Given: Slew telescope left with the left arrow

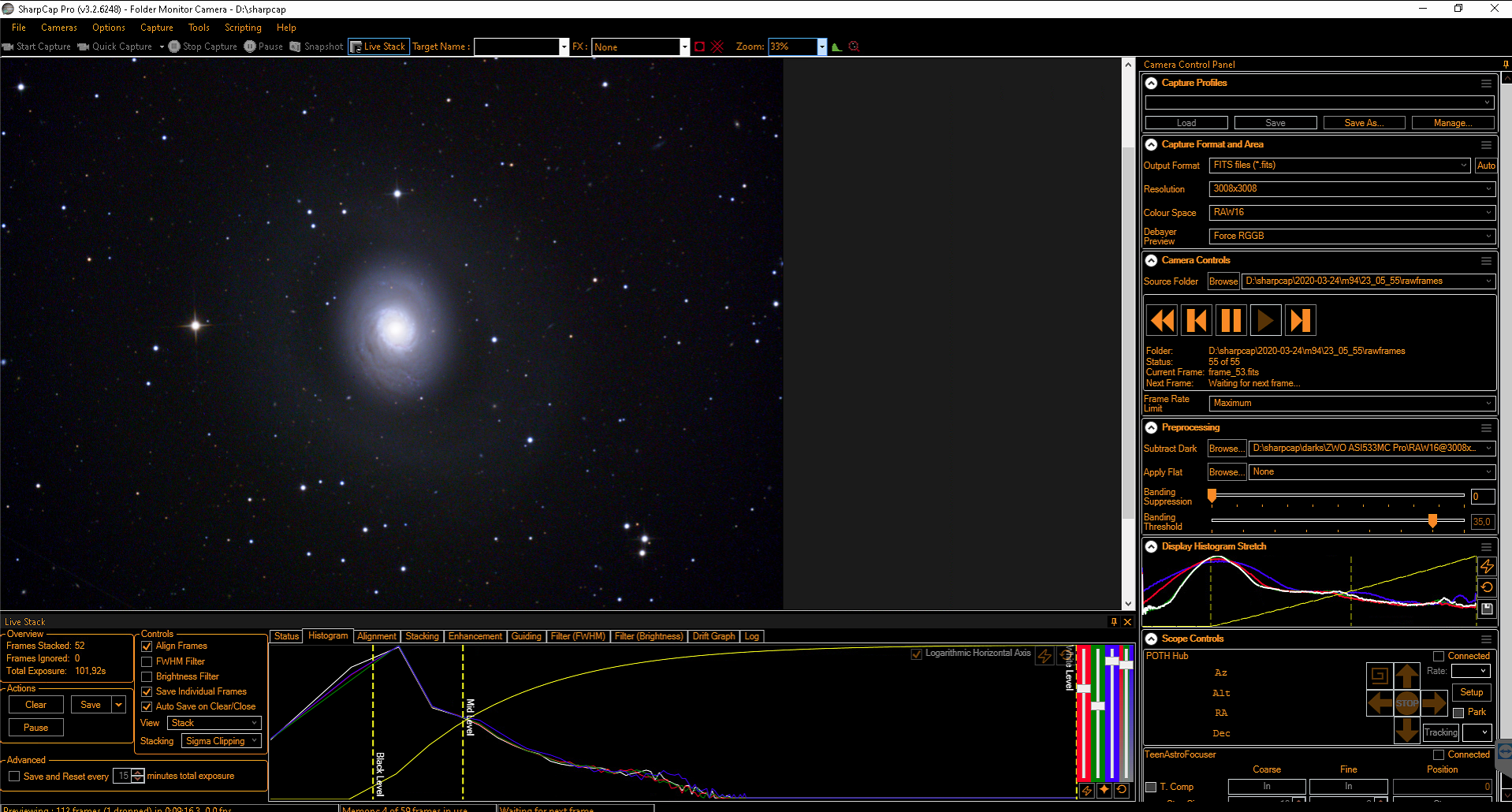Looking at the screenshot, I should [1380, 702].
